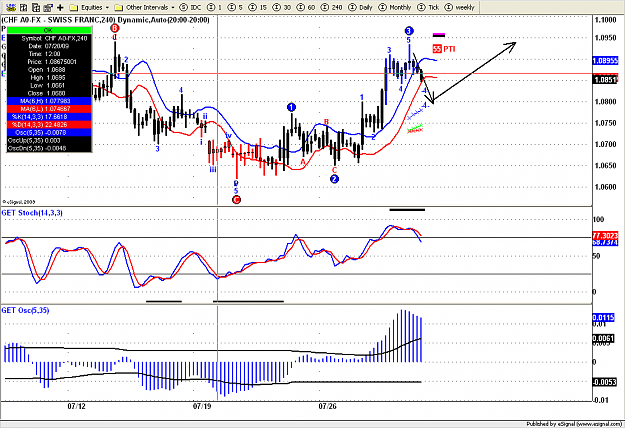This screenshot has width=625, height=428.
Task: Click the third toolbar stacked-windows icon
Action: click(x=36, y=7)
